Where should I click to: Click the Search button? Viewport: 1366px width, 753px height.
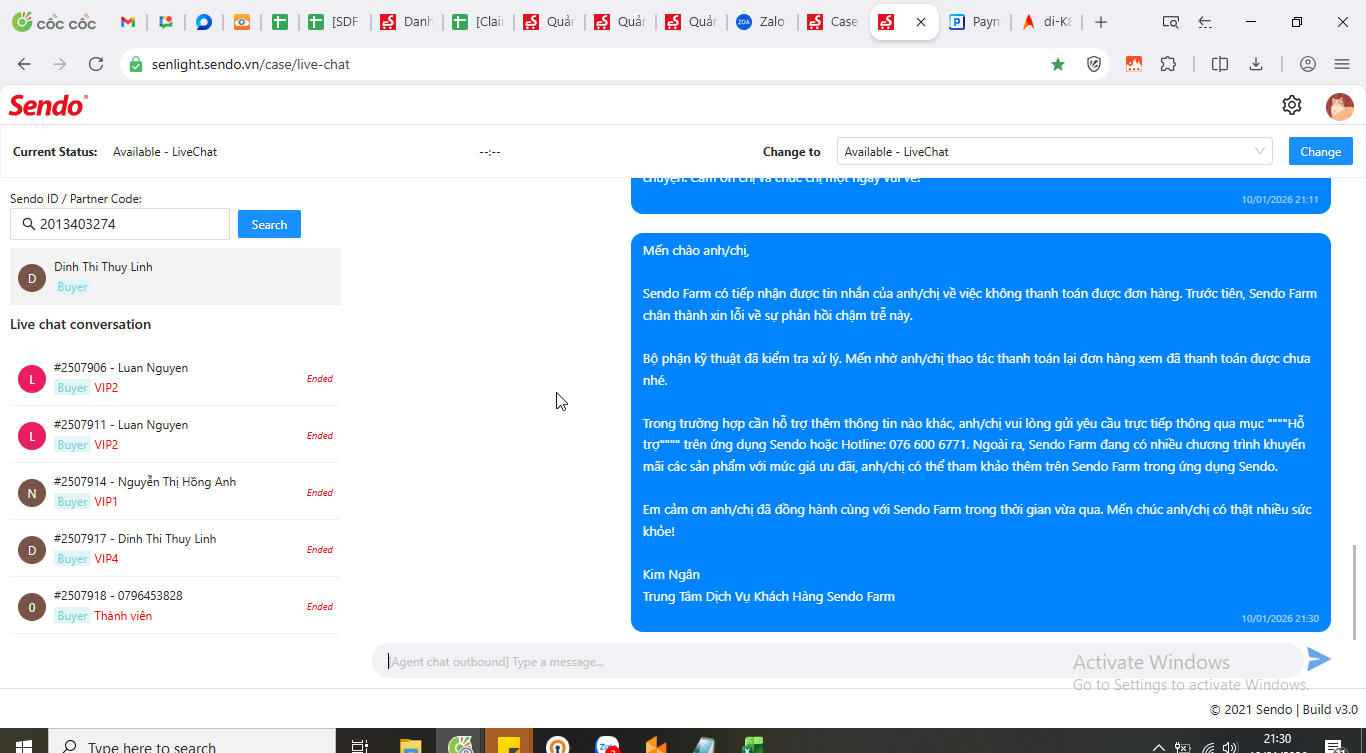(x=269, y=224)
